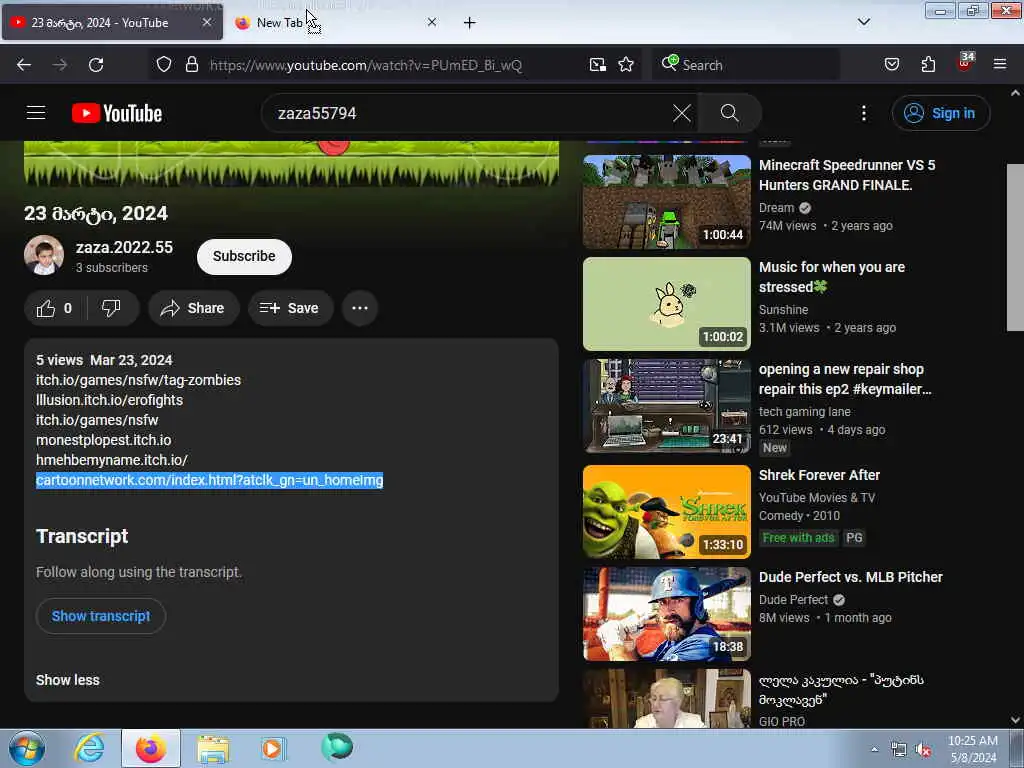The width and height of the screenshot is (1024, 768).
Task: Open the Windows Start button
Action: (27, 748)
